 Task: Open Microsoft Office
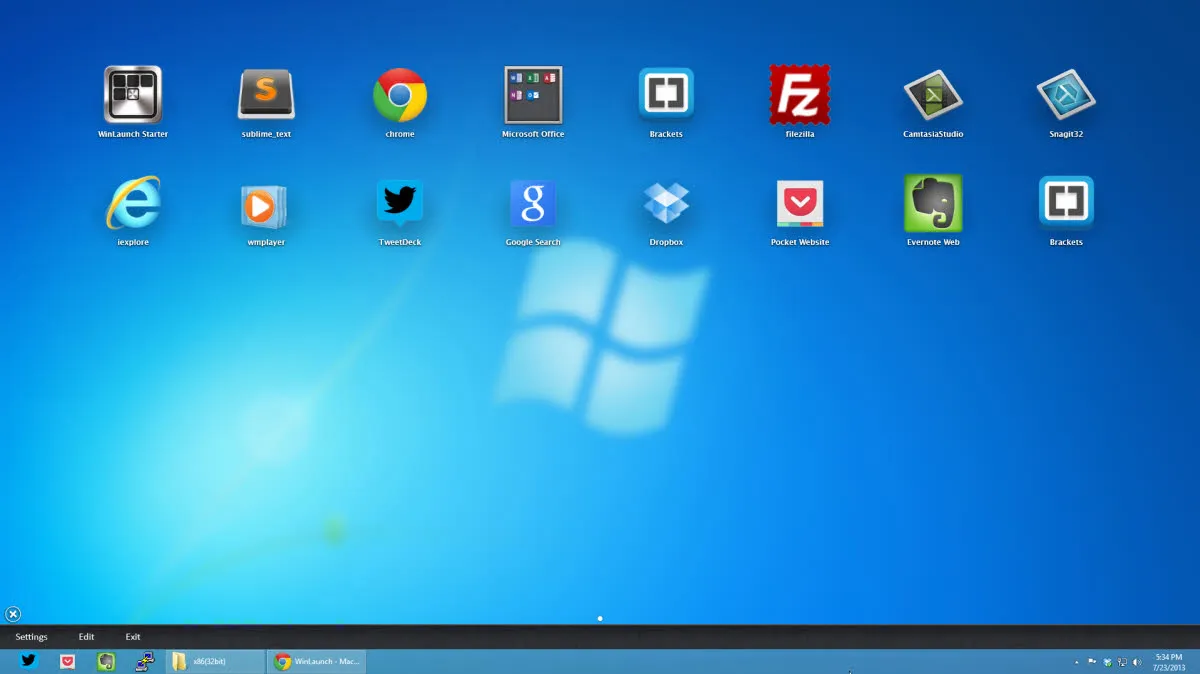coord(532,95)
